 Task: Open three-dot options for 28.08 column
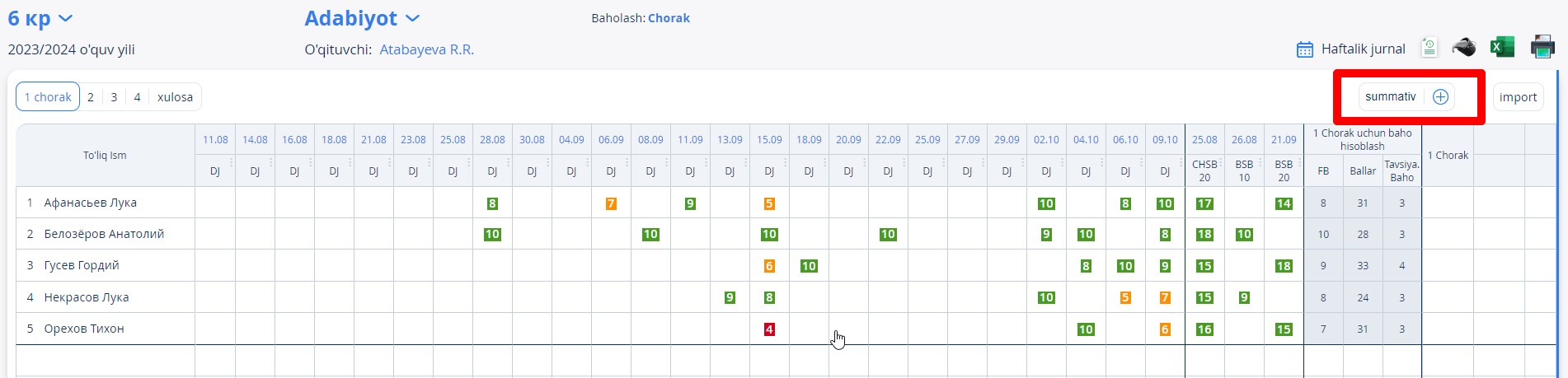(508, 162)
